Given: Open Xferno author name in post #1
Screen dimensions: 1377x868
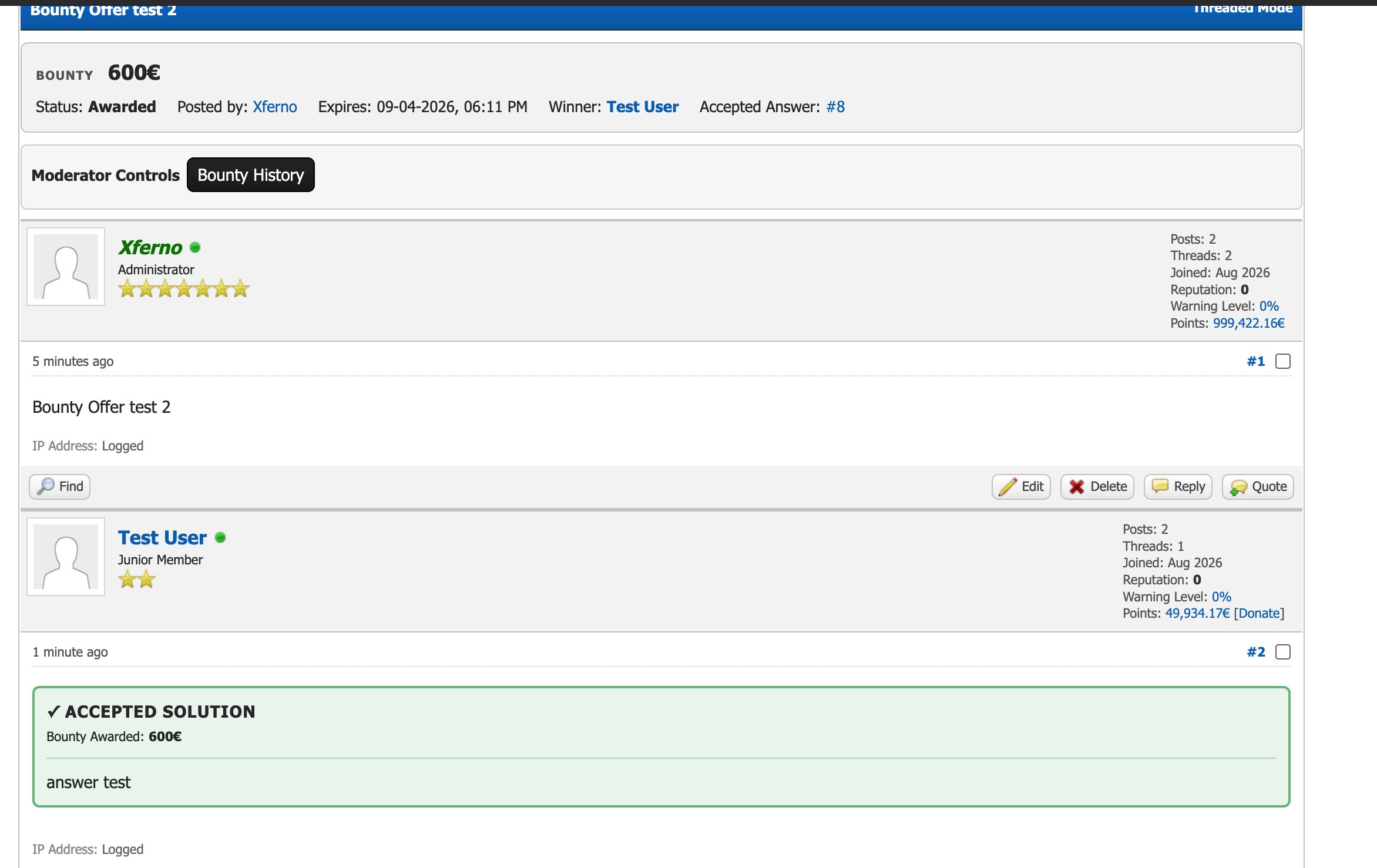Looking at the screenshot, I should [x=150, y=247].
